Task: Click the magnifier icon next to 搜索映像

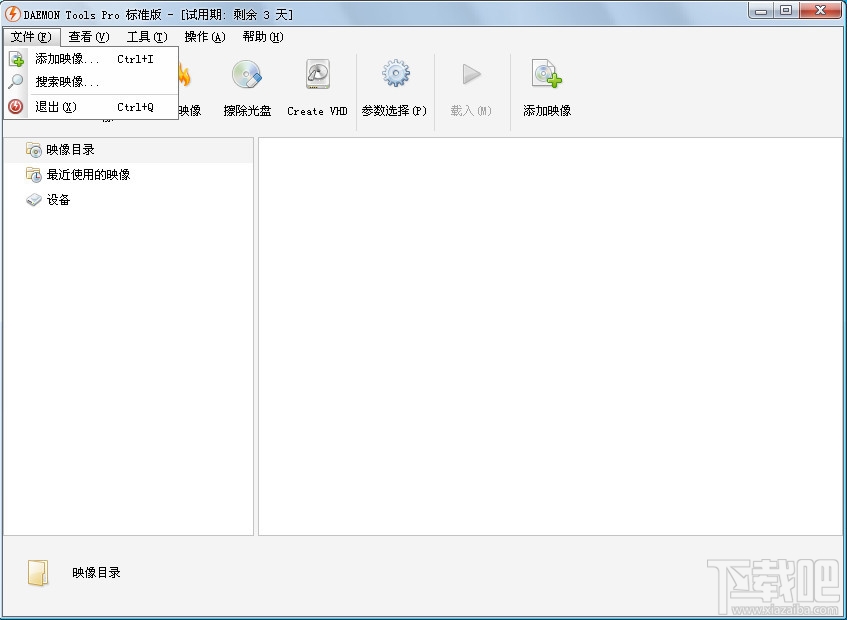Action: pos(17,82)
